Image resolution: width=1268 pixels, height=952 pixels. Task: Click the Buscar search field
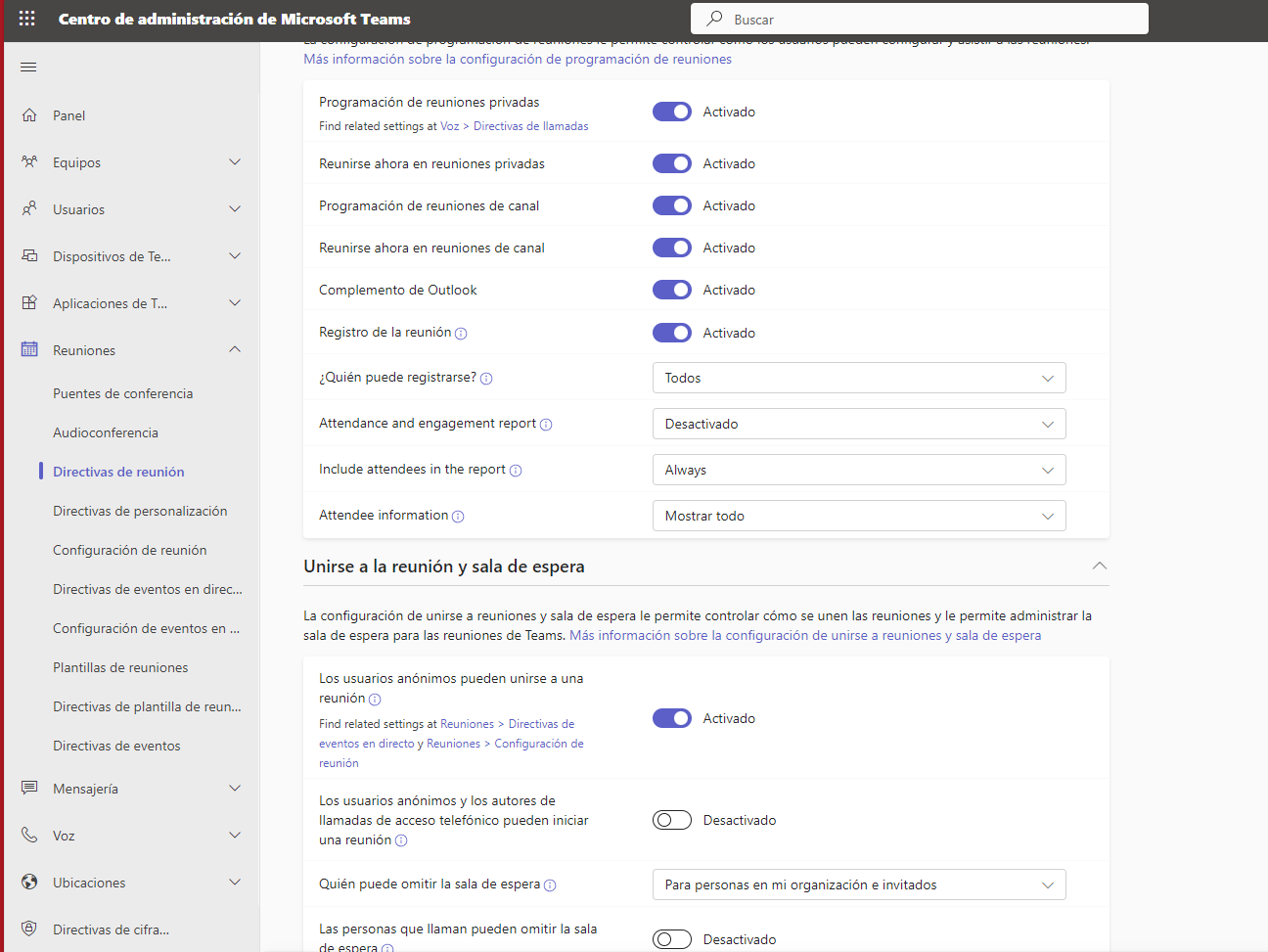pyautogui.click(x=920, y=19)
